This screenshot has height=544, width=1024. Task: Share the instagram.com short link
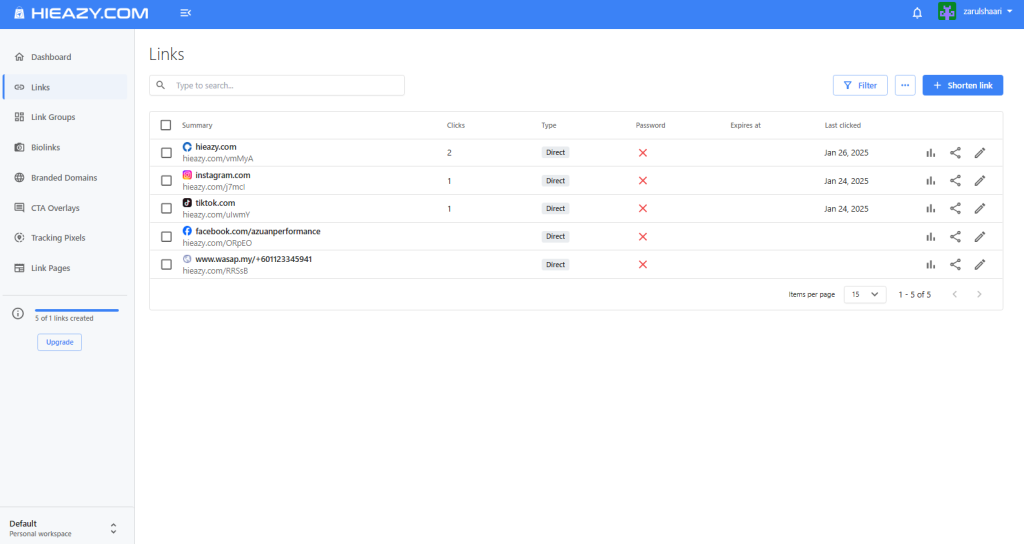(955, 181)
